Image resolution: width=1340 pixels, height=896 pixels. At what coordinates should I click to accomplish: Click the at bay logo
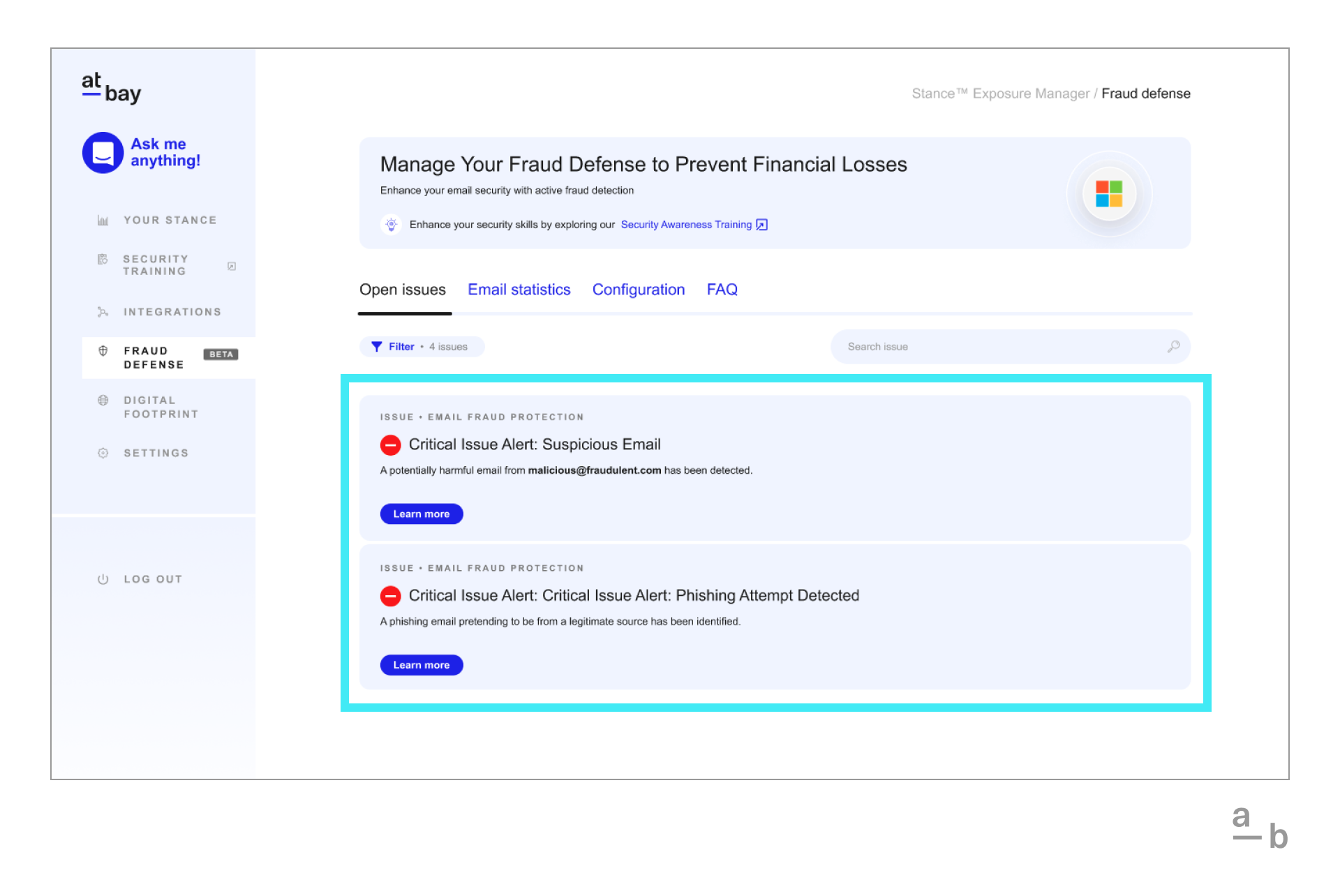pos(112,88)
